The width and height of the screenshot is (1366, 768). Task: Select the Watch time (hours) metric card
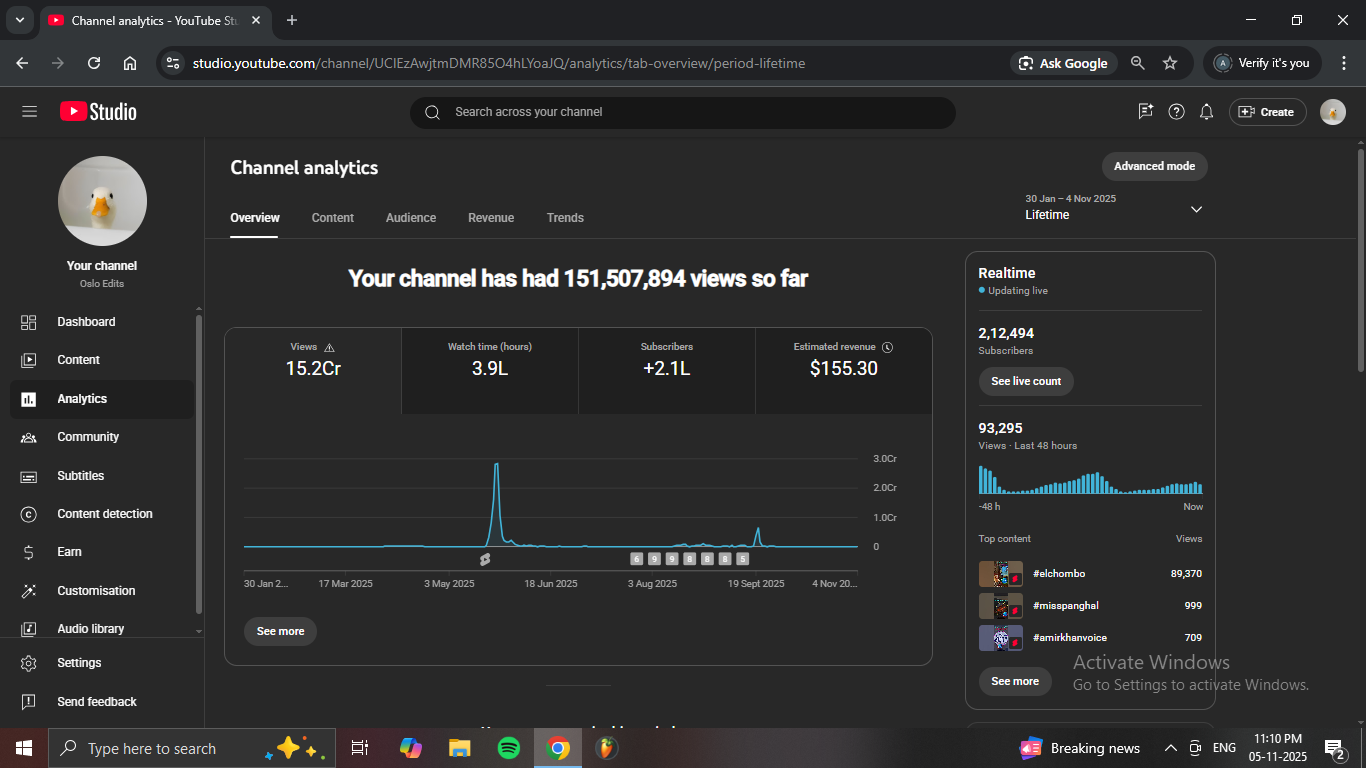tap(490, 370)
